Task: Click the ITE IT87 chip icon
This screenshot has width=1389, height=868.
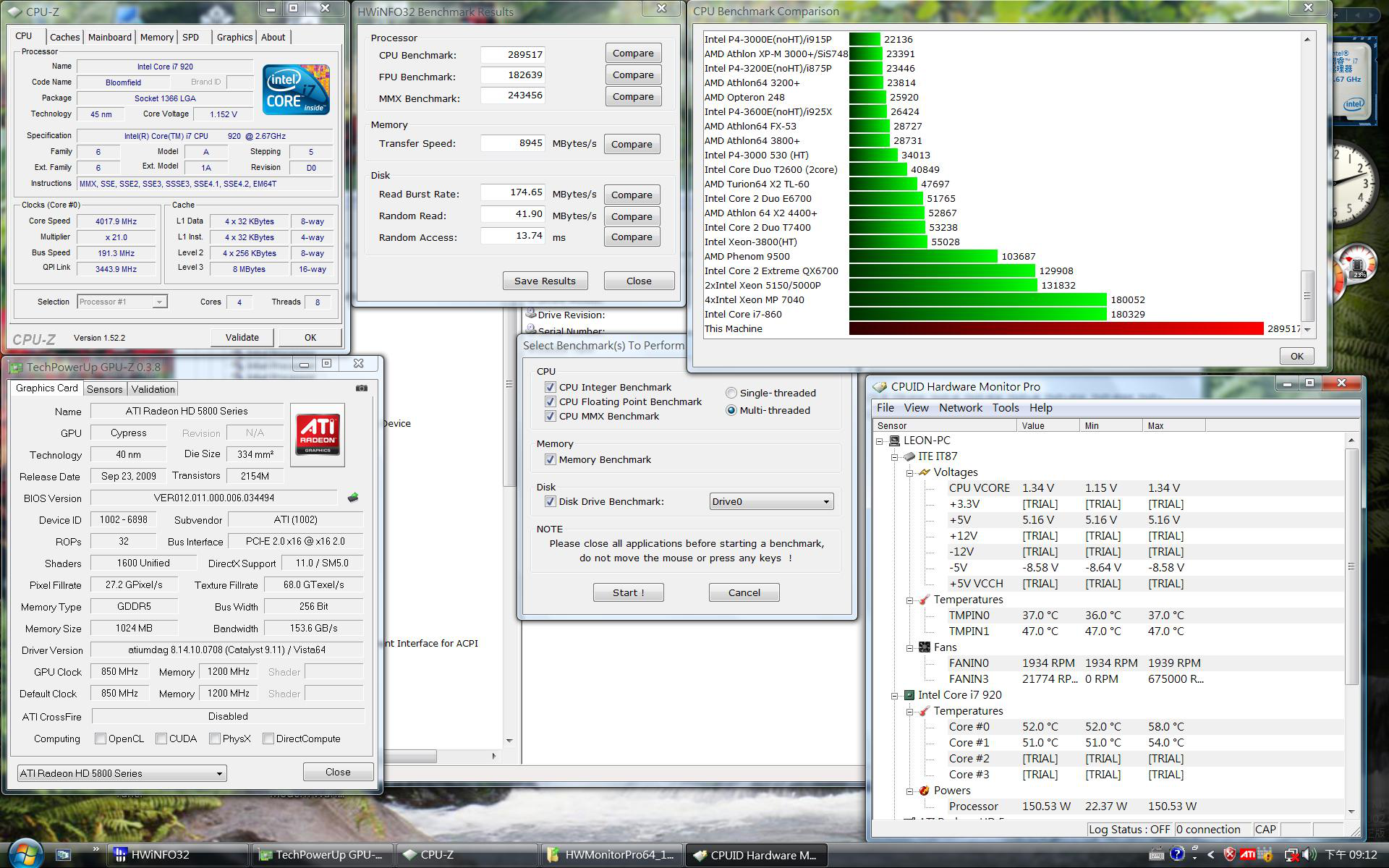Action: point(909,456)
